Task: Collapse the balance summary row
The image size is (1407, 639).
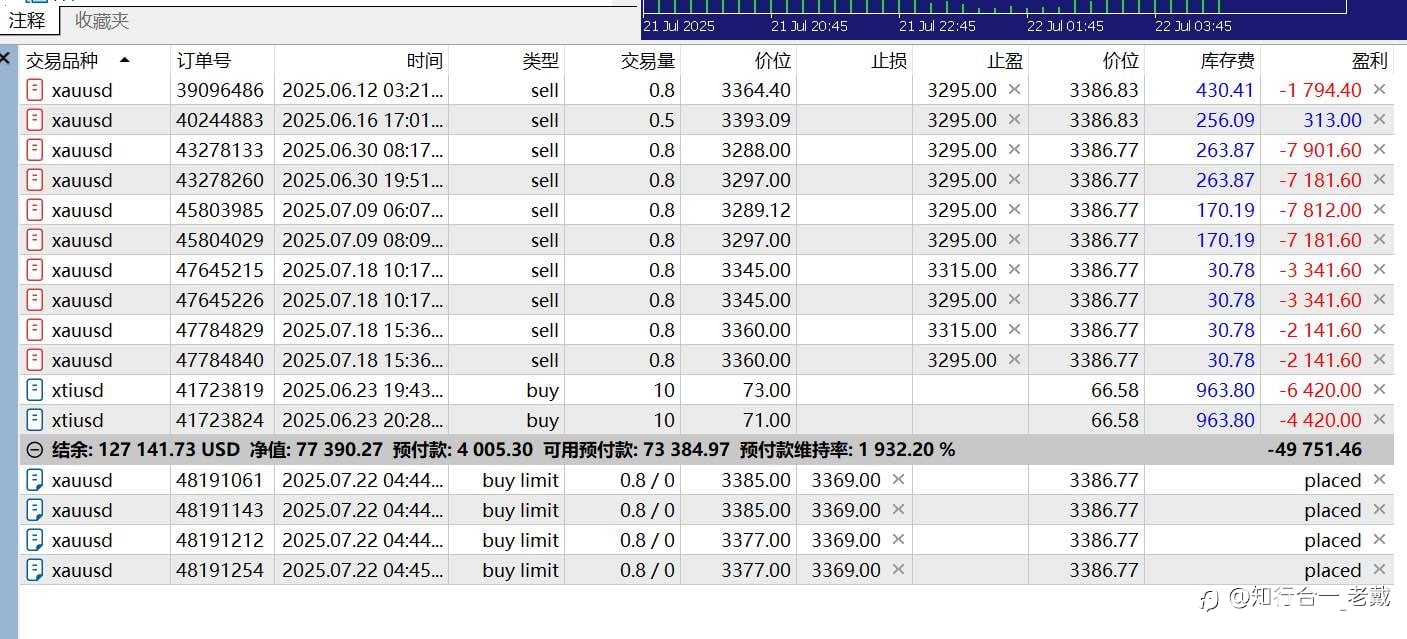Action: (34, 450)
